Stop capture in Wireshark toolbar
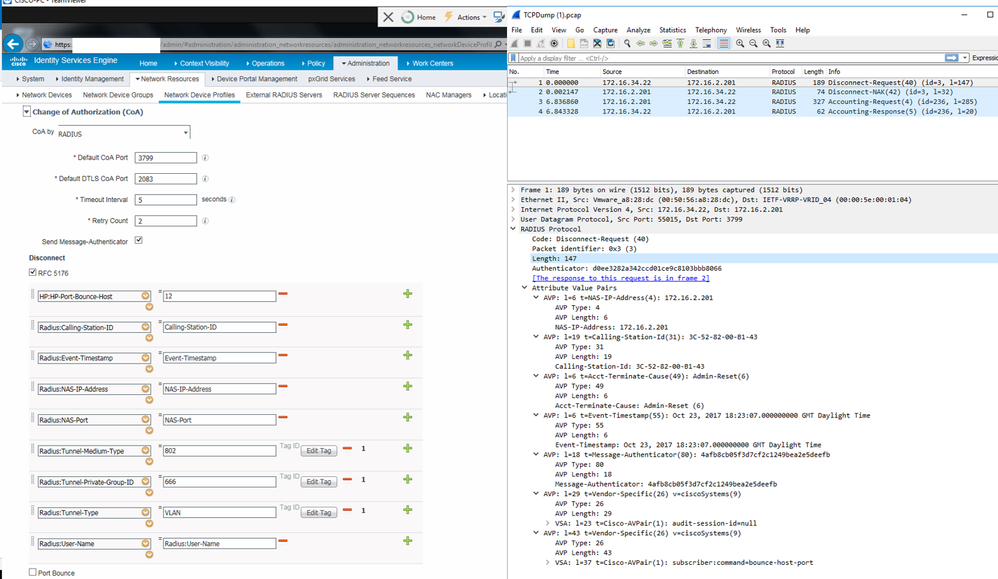This screenshot has width=998, height=579. pos(528,43)
